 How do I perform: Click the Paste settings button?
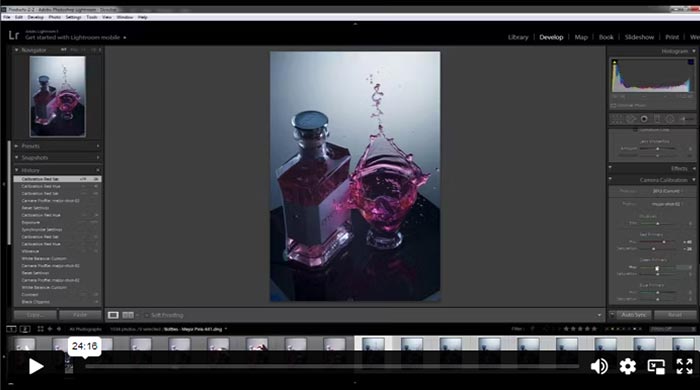pyautogui.click(x=80, y=315)
